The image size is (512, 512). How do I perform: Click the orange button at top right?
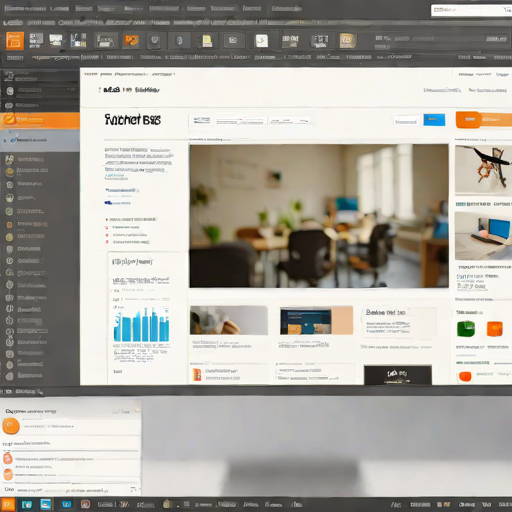pos(483,120)
